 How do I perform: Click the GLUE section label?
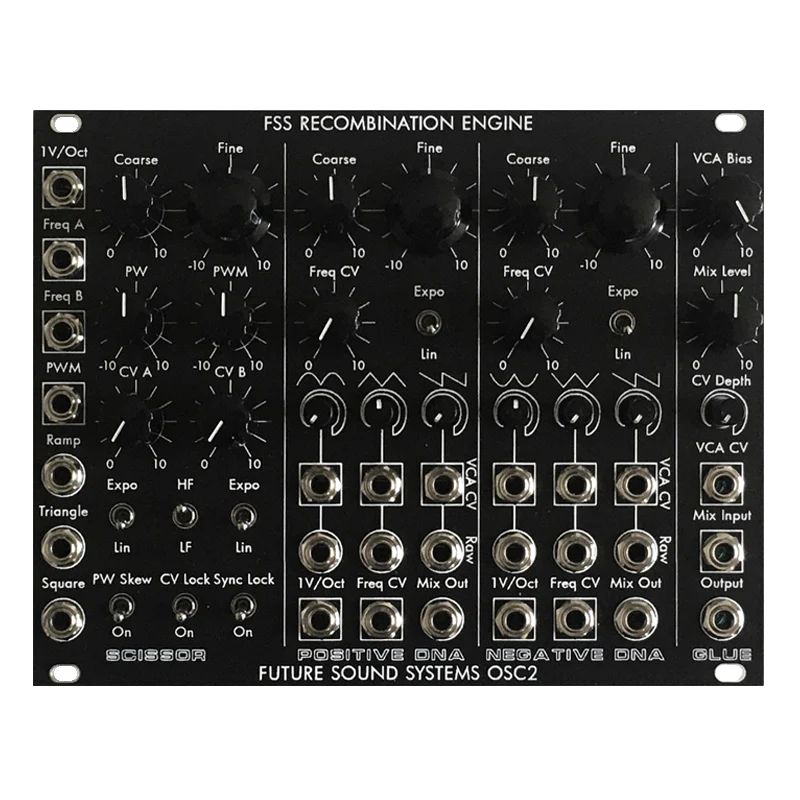click(722, 655)
